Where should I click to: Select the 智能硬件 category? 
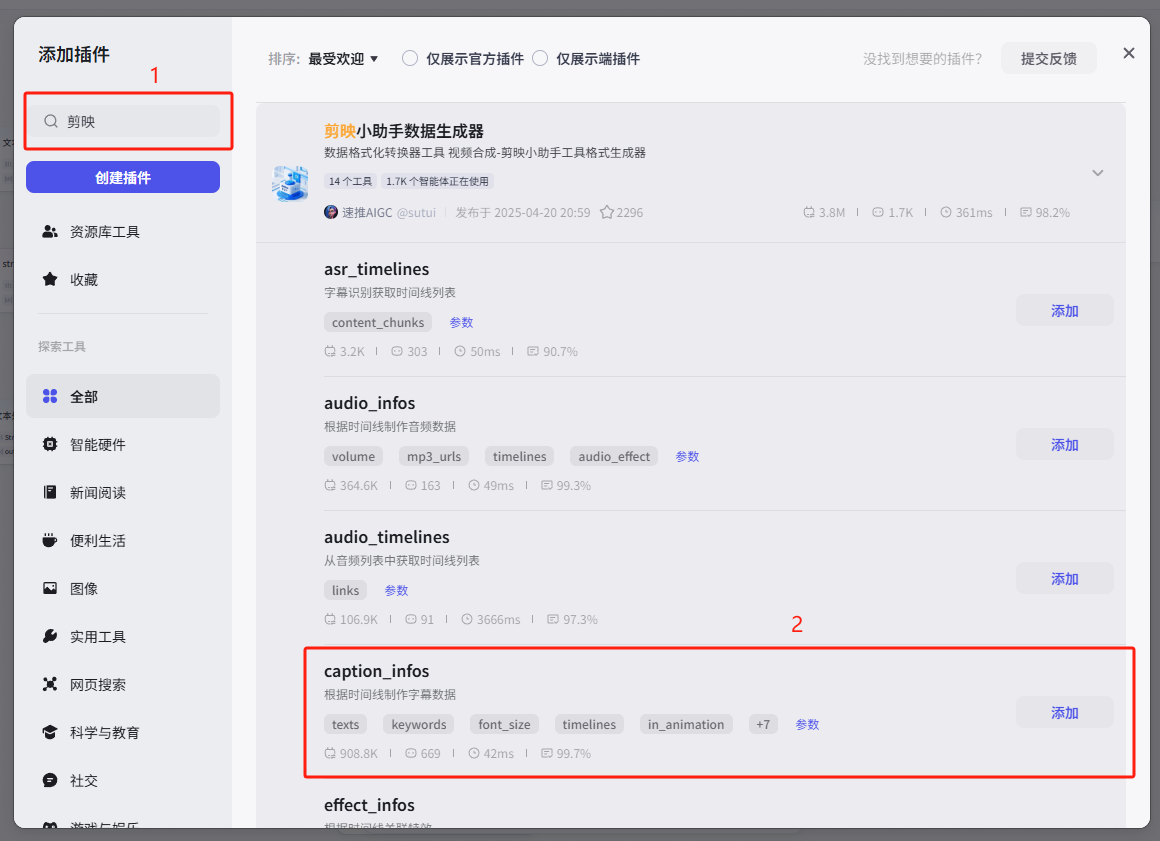(123, 445)
